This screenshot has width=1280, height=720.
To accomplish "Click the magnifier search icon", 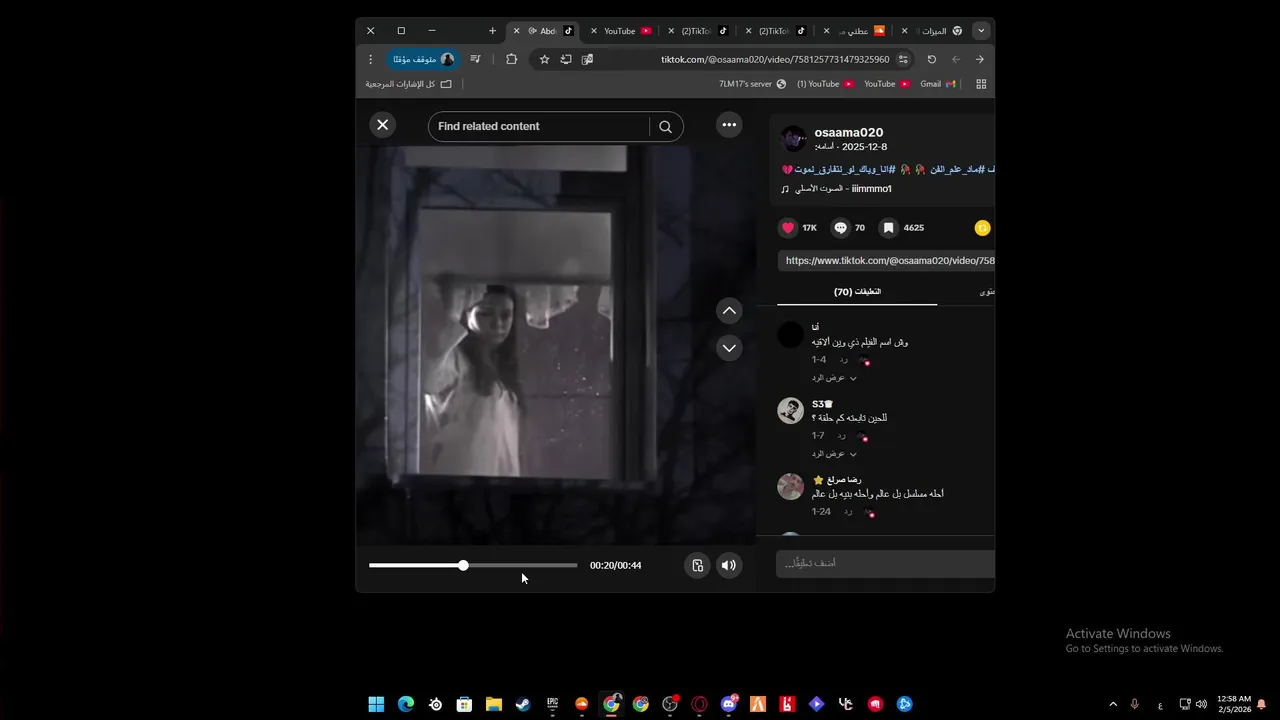I will [665, 127].
